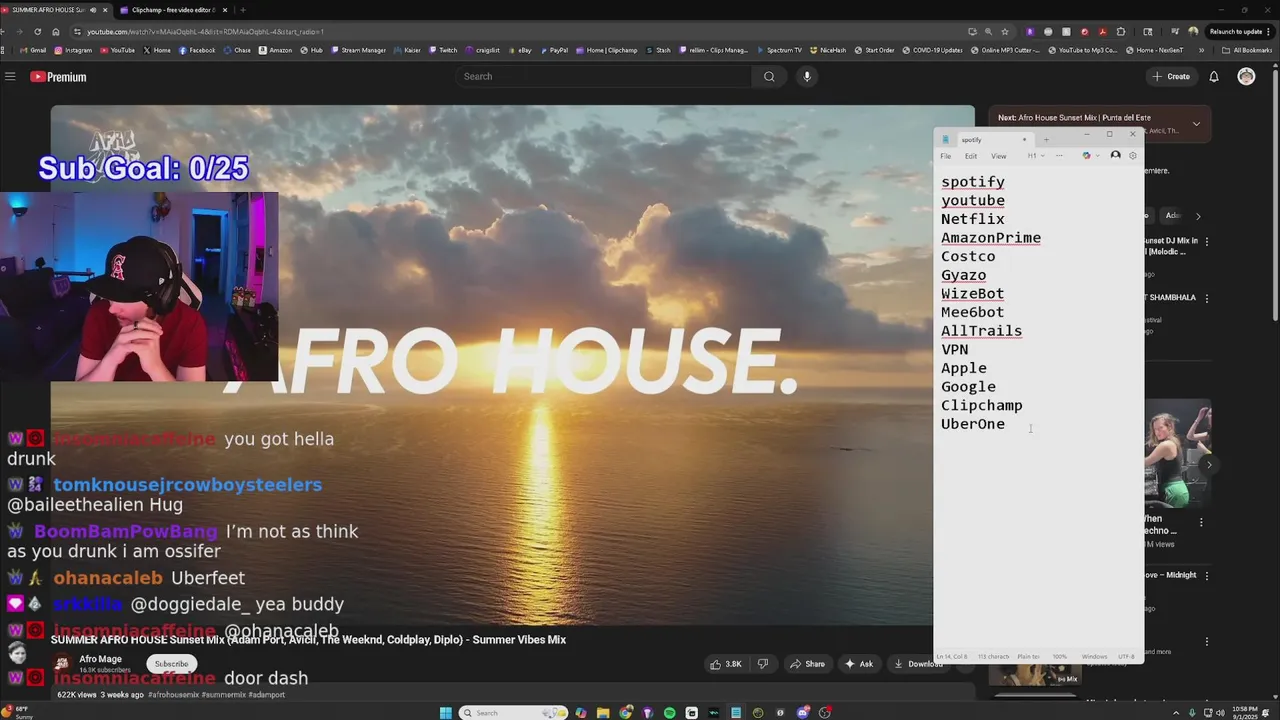Viewport: 1280px width, 720px height.
Task: Subscribe to Afro Mage channel
Action: click(171, 664)
